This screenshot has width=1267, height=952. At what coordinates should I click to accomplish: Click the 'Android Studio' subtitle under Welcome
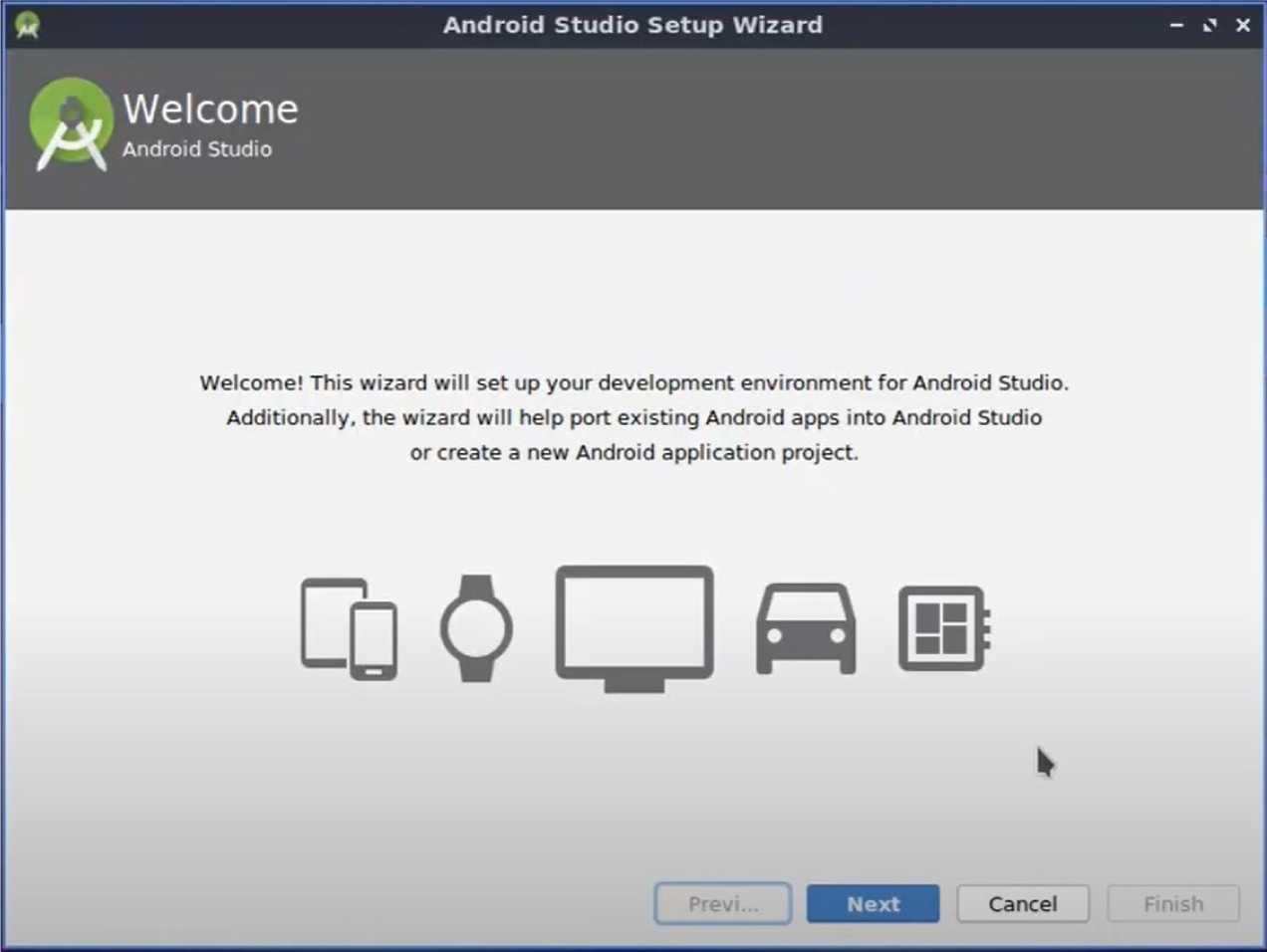tap(197, 148)
